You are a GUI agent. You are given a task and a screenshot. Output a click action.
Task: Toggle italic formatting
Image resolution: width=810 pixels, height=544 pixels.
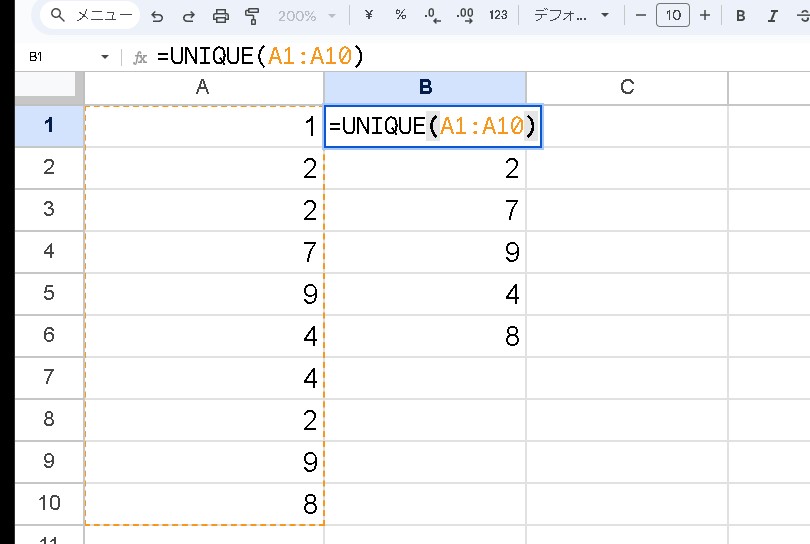(772, 16)
